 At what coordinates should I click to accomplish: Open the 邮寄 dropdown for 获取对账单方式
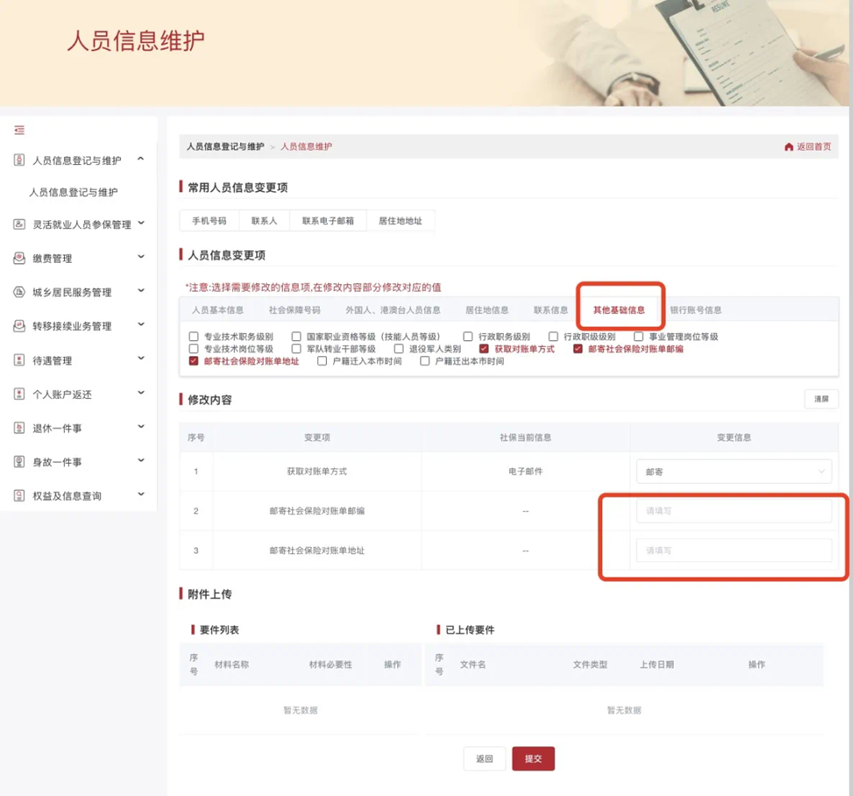pyautogui.click(x=734, y=472)
